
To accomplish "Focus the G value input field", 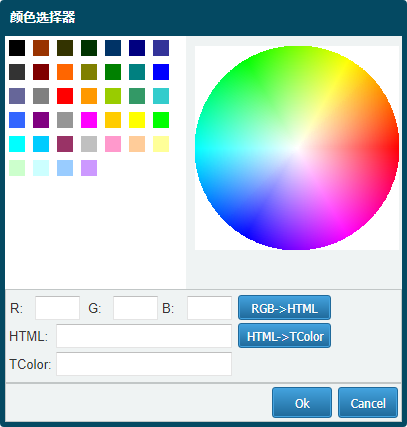I will point(135,308).
